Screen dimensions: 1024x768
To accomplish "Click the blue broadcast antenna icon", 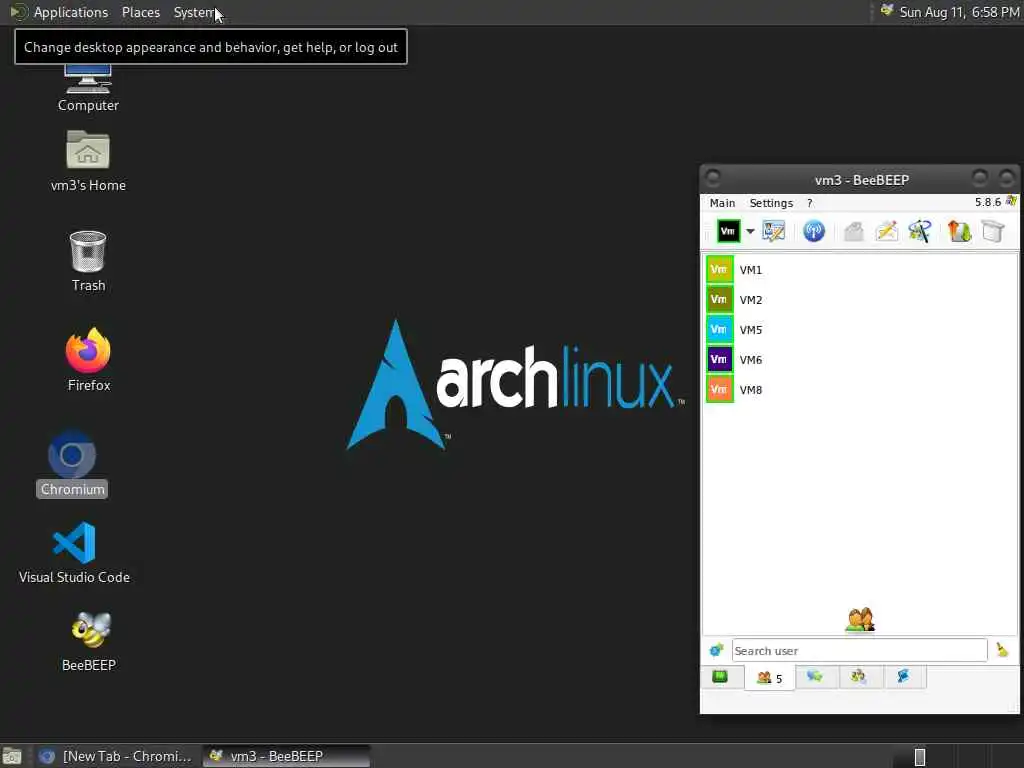I will 814,231.
